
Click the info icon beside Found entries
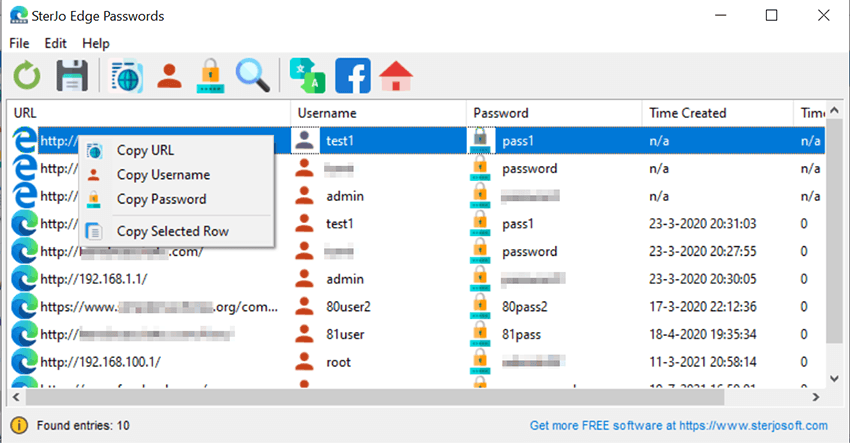[19, 425]
